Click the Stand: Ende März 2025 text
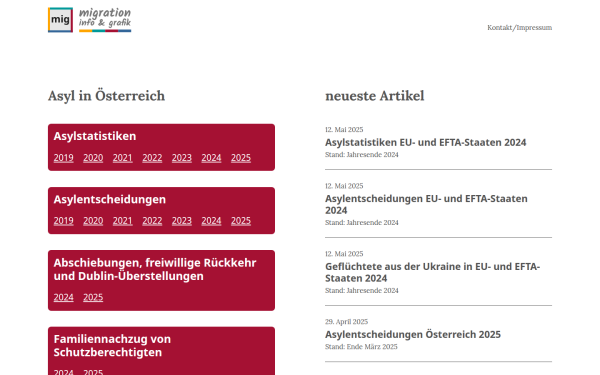Screen dimensions: 600x375 click(361, 347)
